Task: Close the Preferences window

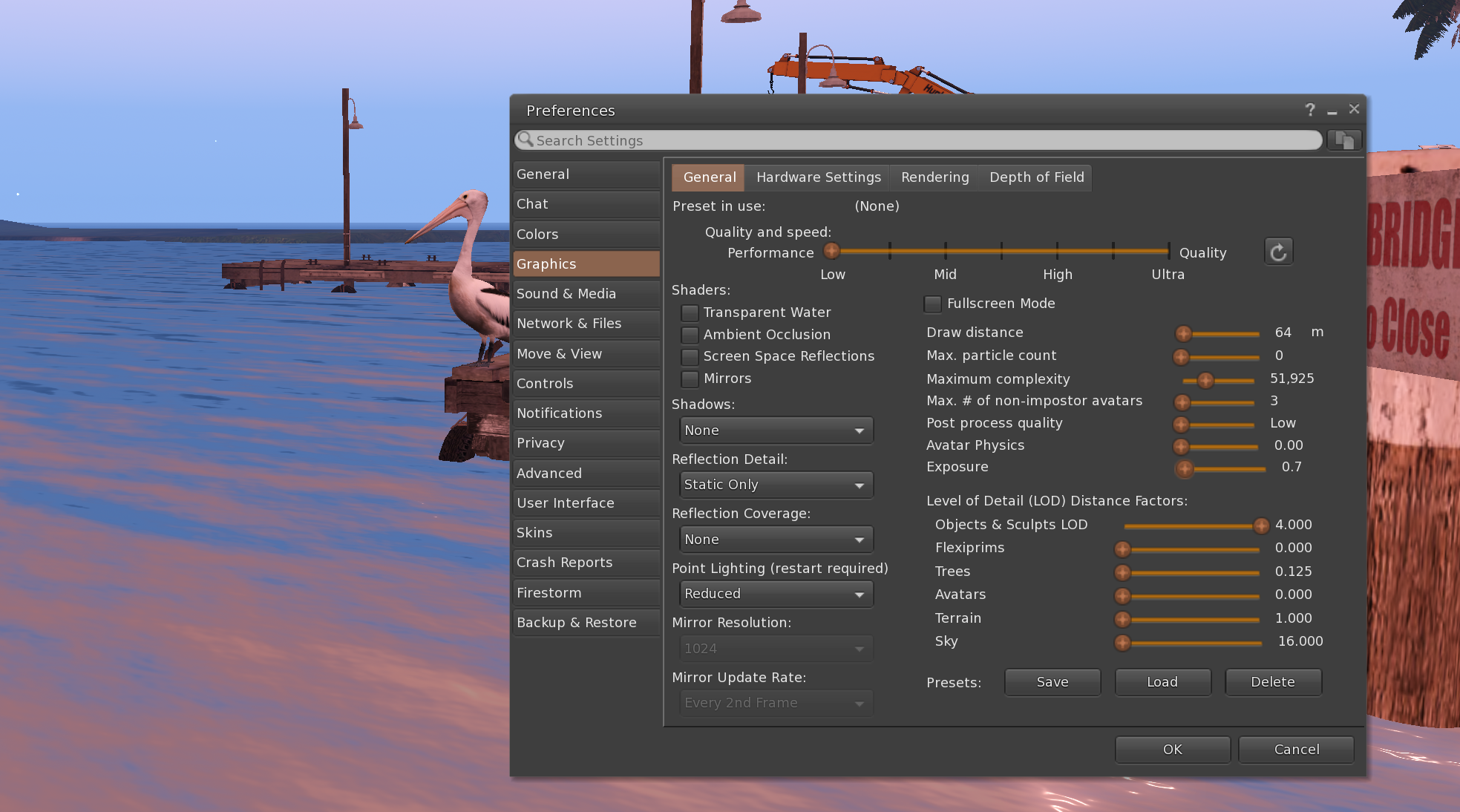Action: coord(1354,109)
